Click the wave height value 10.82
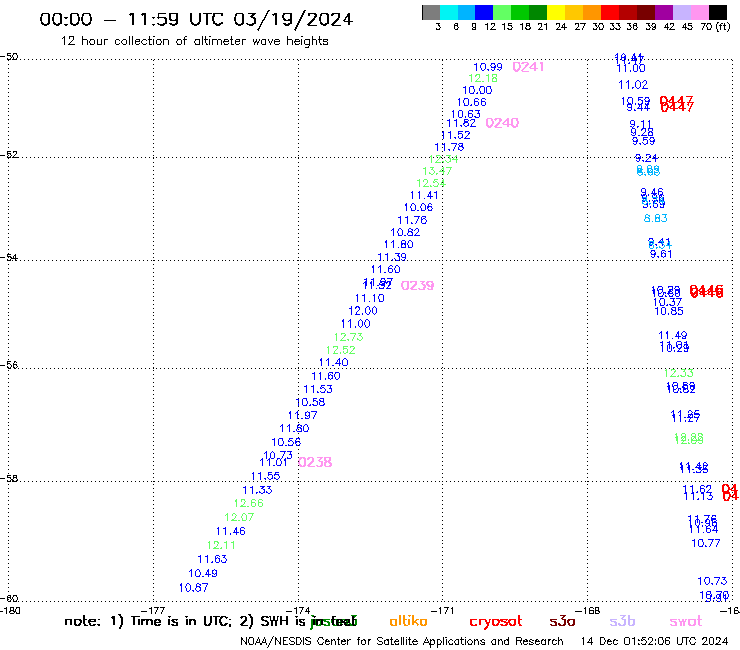740x650 pixels. (405, 232)
